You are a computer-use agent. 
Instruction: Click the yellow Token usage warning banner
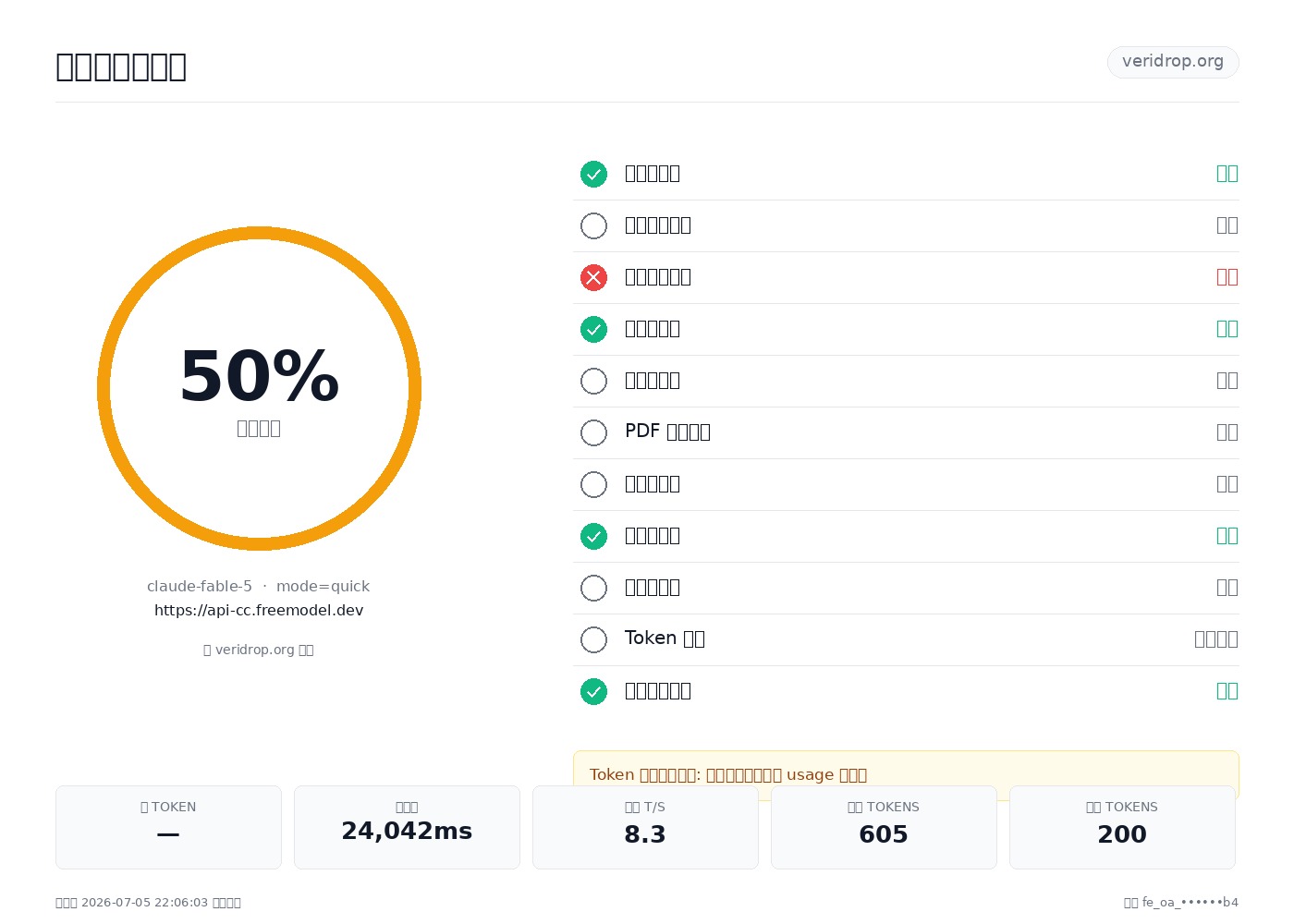[x=906, y=774]
